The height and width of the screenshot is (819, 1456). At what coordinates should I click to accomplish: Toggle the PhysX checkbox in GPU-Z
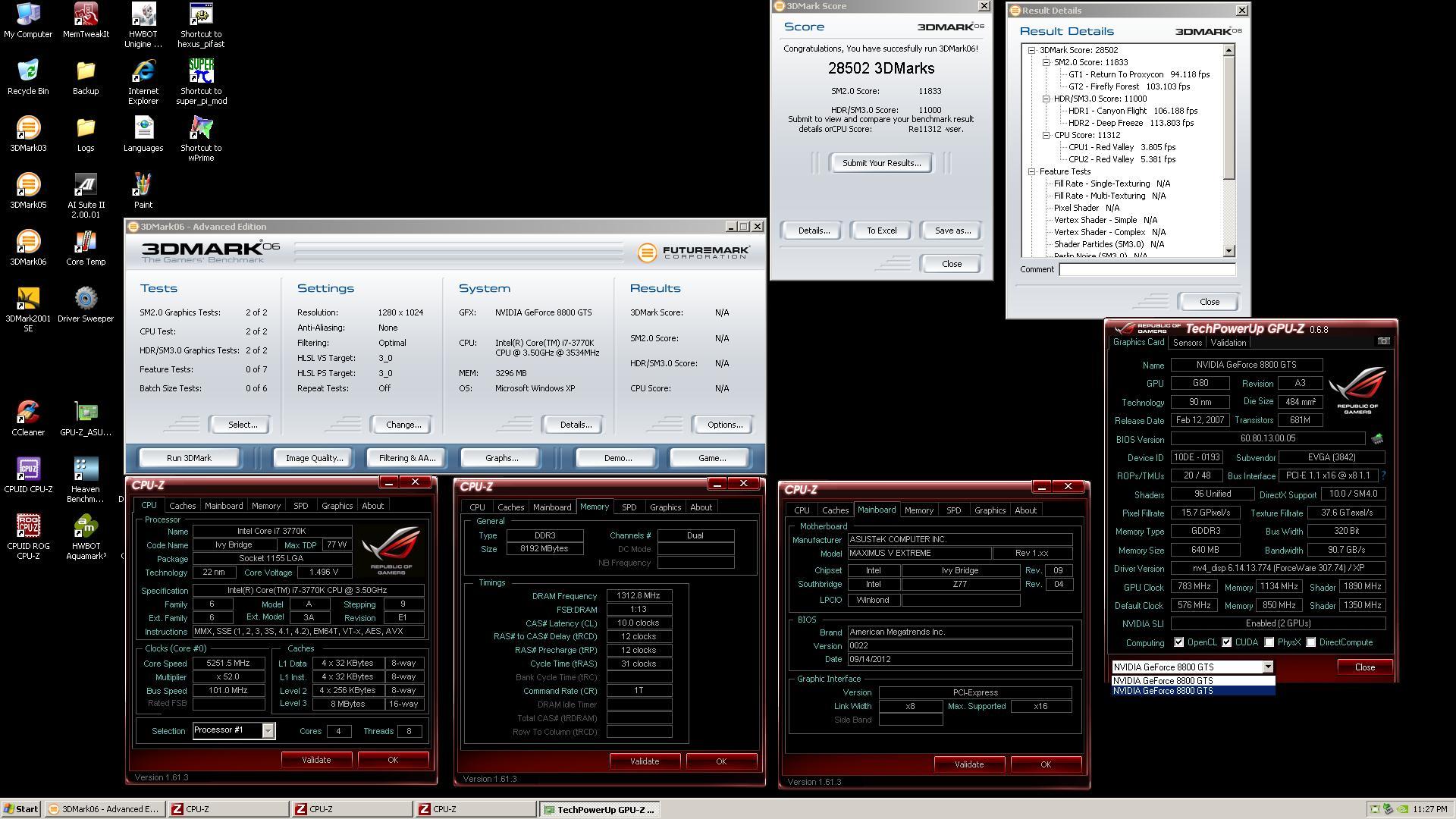(x=1269, y=642)
